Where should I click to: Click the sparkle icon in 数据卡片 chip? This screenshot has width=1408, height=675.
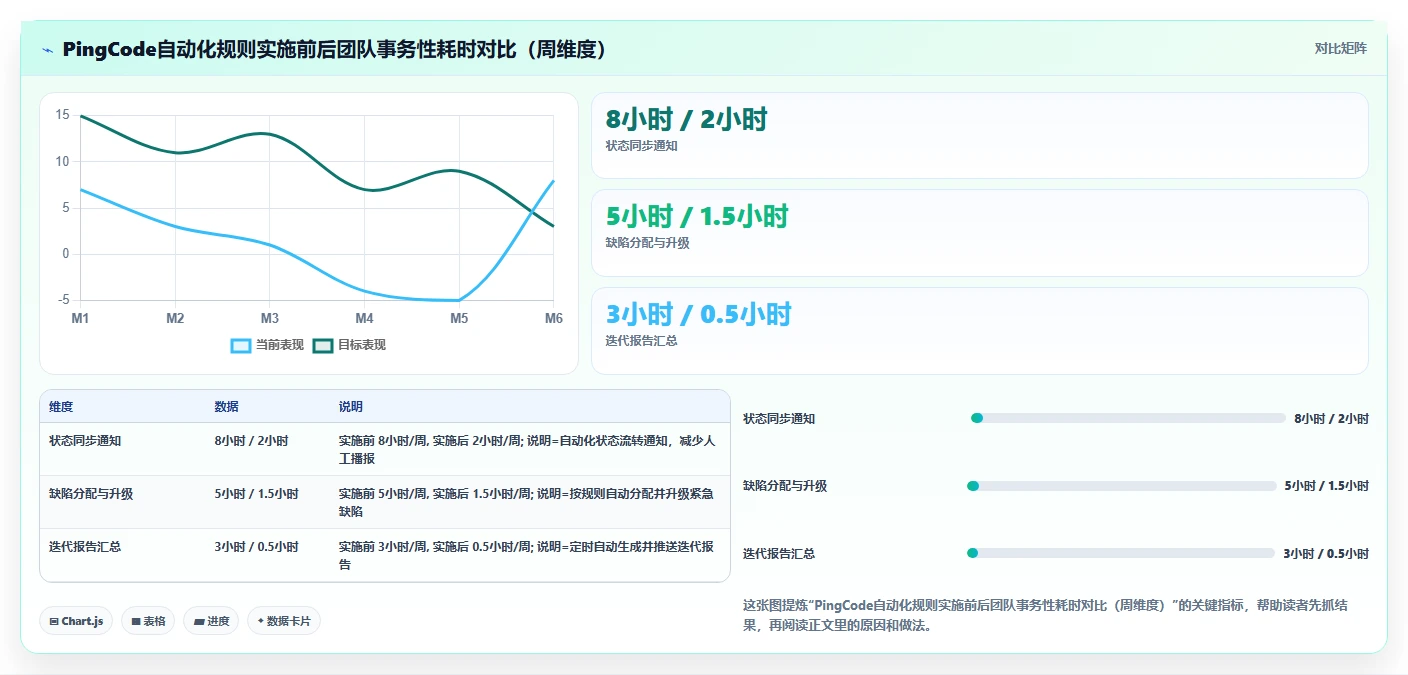[x=261, y=621]
